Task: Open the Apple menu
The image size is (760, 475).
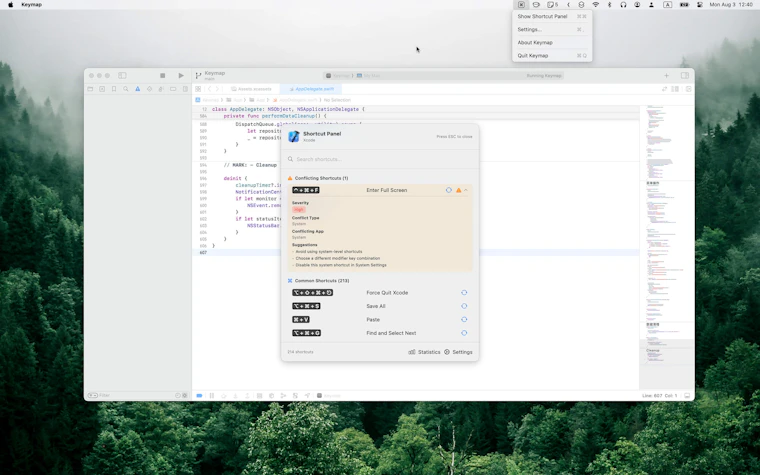Action: 11,4
